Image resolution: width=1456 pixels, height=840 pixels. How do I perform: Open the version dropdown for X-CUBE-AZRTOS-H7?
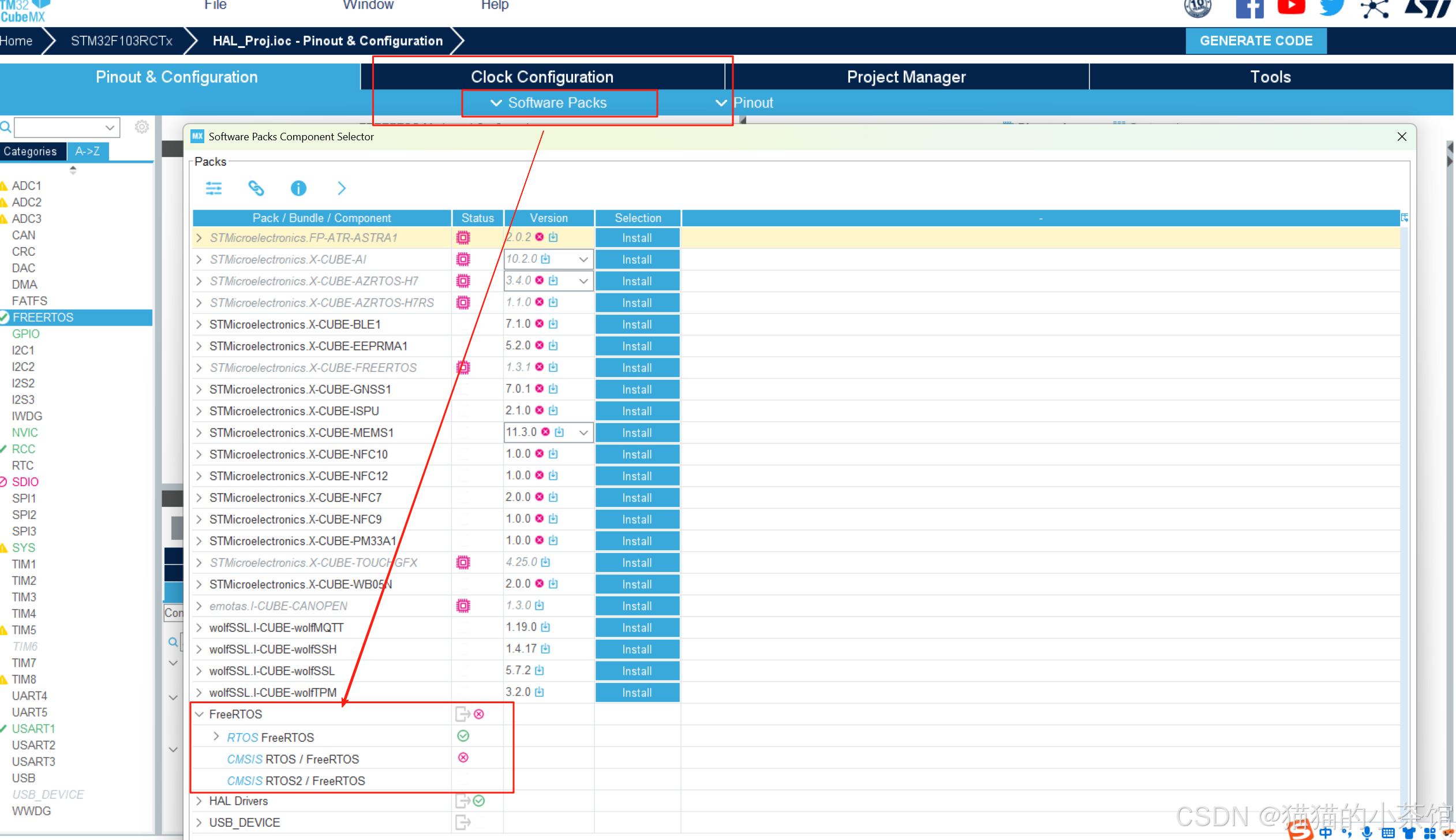point(583,281)
